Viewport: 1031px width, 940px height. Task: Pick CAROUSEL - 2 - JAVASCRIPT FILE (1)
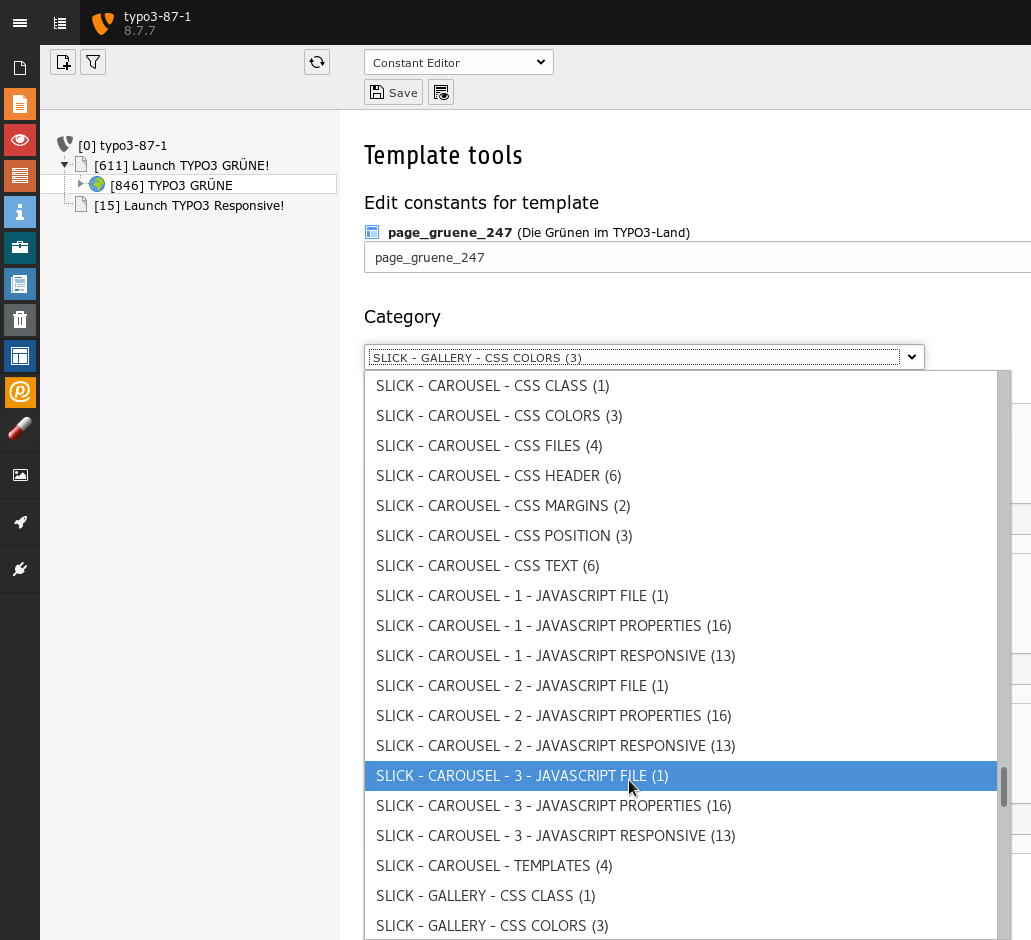(x=681, y=686)
